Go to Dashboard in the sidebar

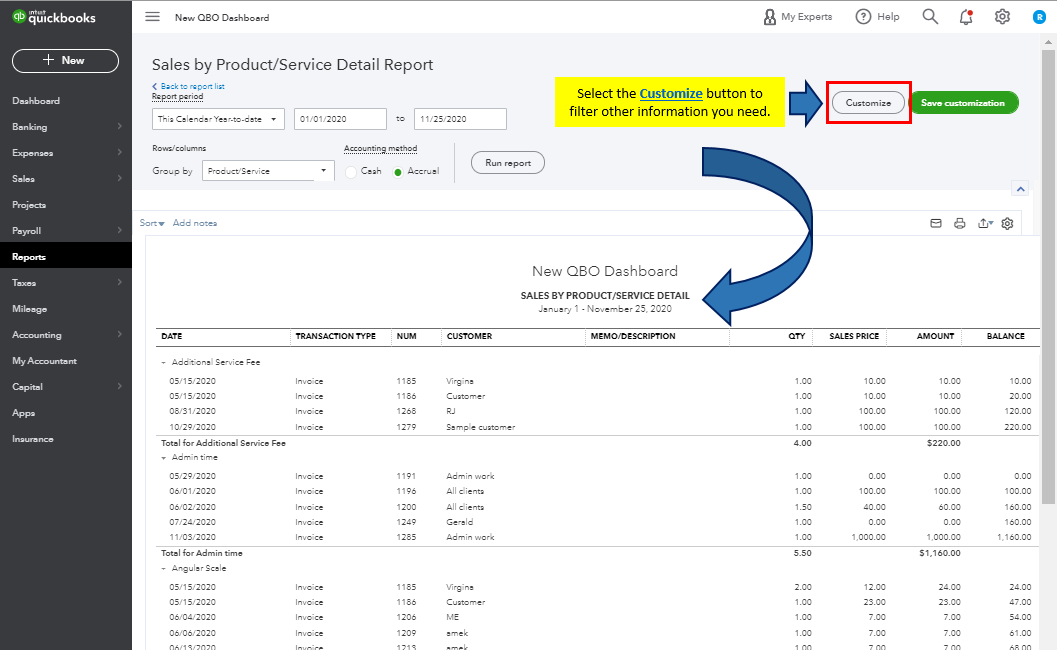point(36,100)
